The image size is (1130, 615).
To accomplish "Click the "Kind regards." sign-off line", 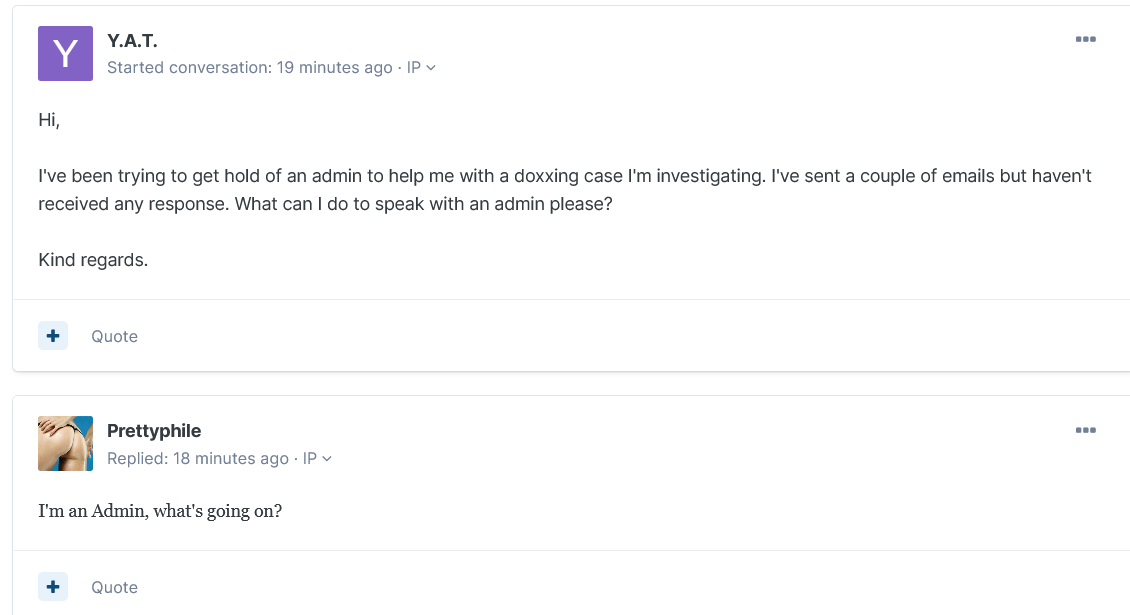I will pos(93,260).
